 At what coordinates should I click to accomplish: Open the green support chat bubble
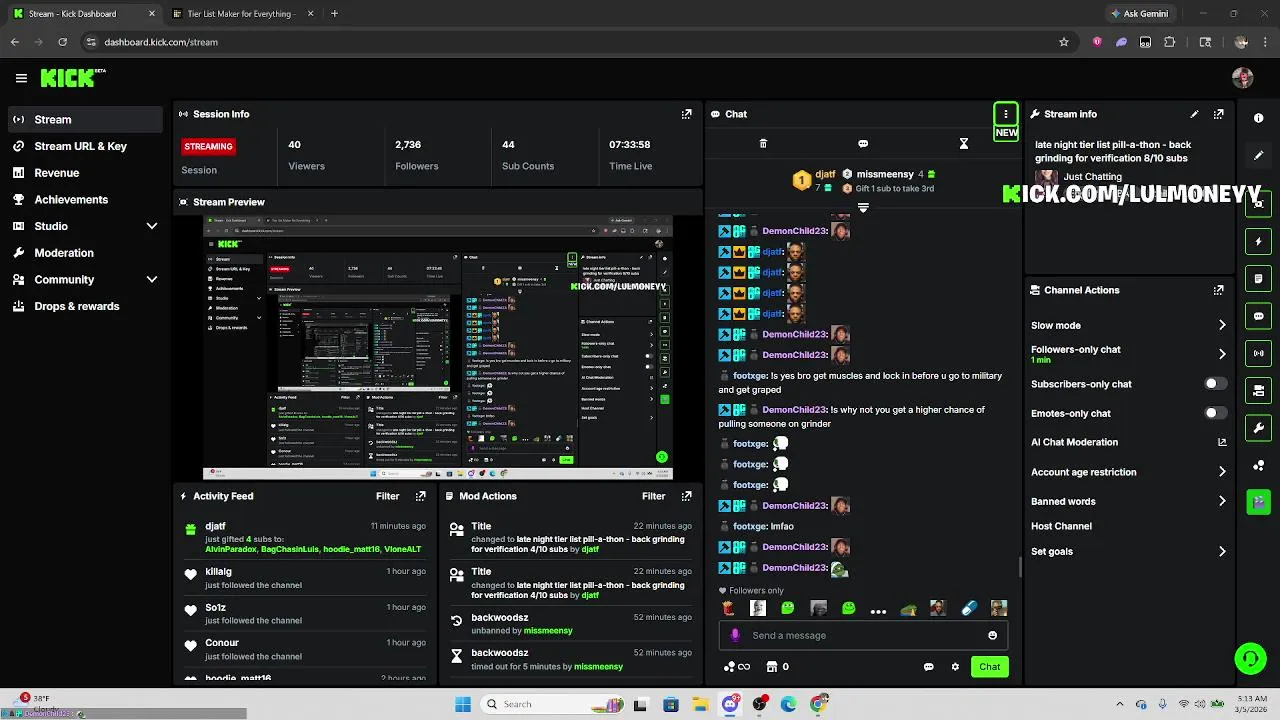[1250, 658]
